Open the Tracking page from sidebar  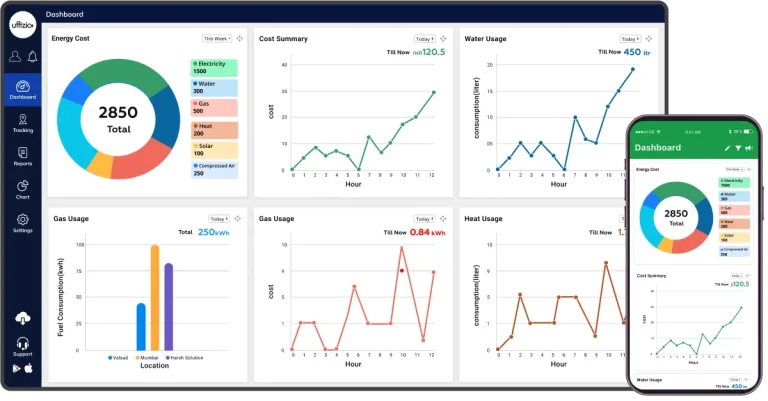[x=22, y=123]
